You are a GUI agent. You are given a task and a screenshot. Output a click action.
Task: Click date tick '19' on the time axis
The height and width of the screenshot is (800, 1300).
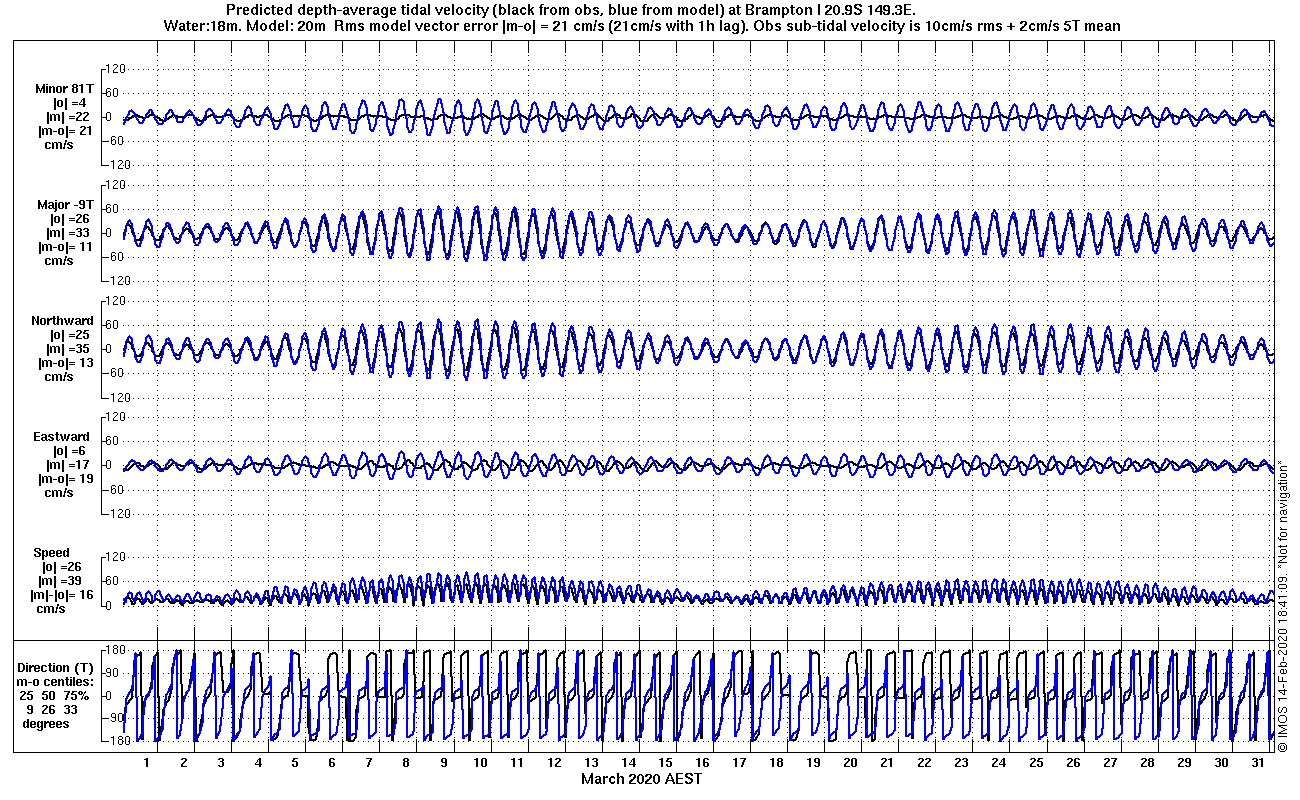(x=813, y=763)
